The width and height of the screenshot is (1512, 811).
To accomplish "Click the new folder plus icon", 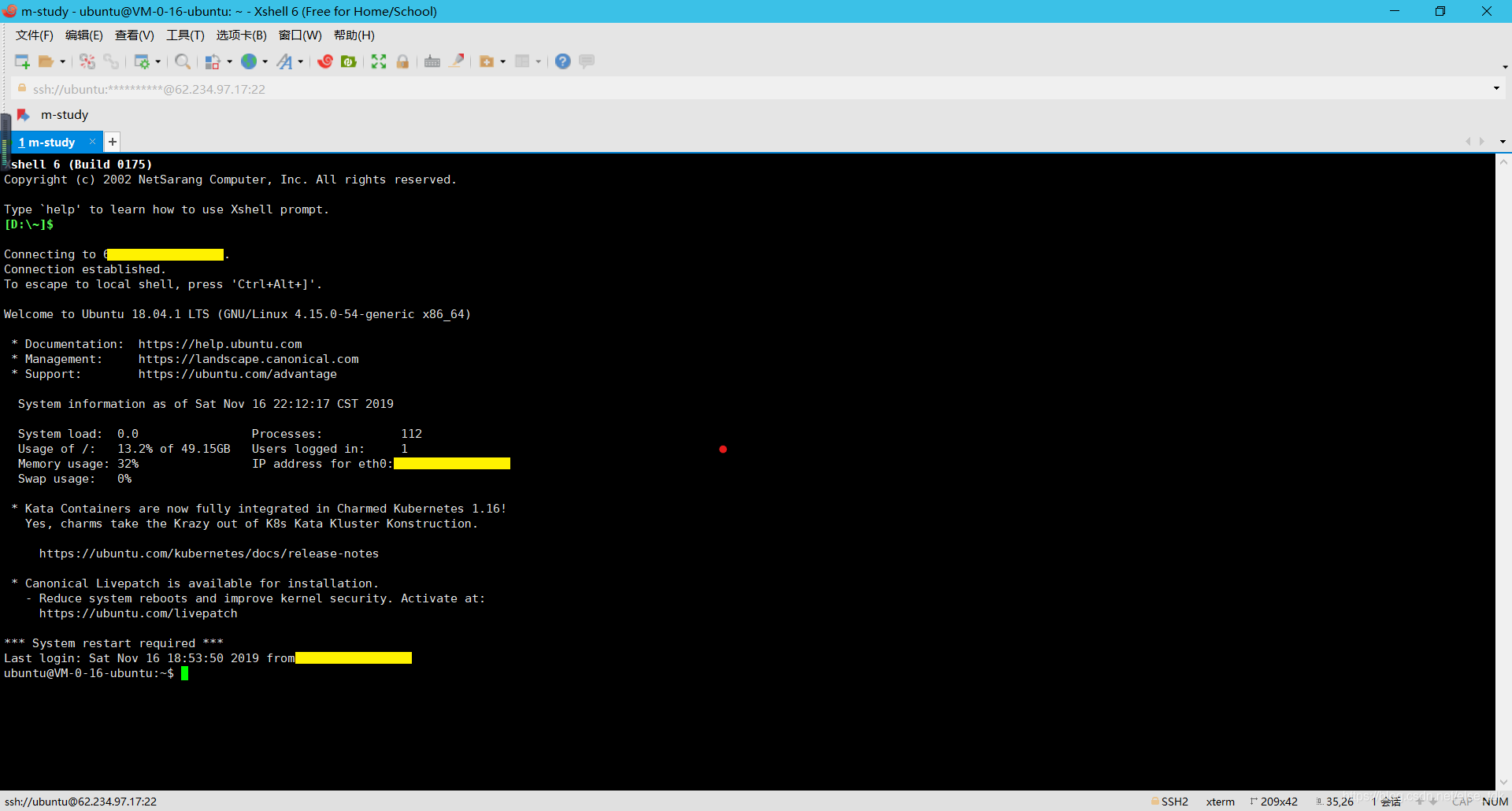I will 487,61.
